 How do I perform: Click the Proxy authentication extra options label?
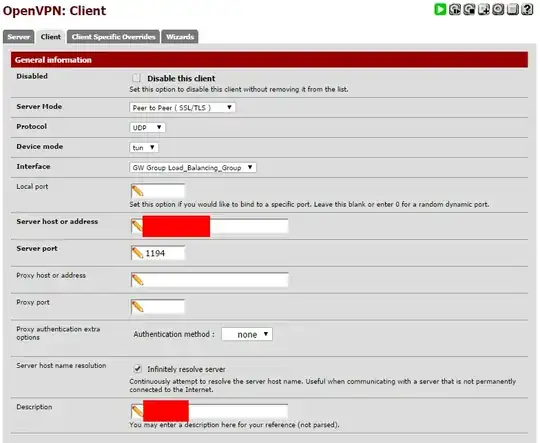click(x=58, y=333)
